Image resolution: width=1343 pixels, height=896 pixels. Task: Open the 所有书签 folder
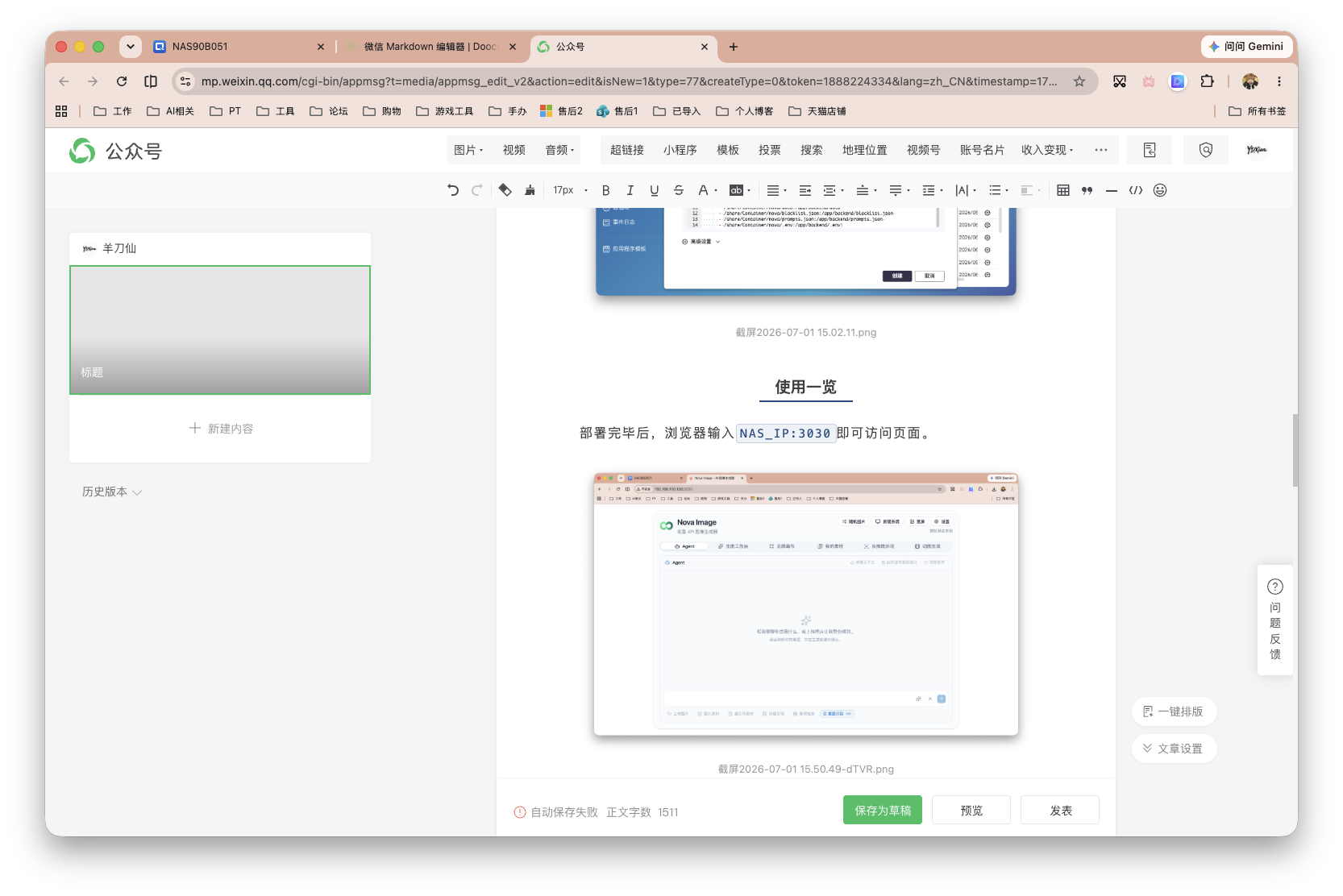point(1258,111)
